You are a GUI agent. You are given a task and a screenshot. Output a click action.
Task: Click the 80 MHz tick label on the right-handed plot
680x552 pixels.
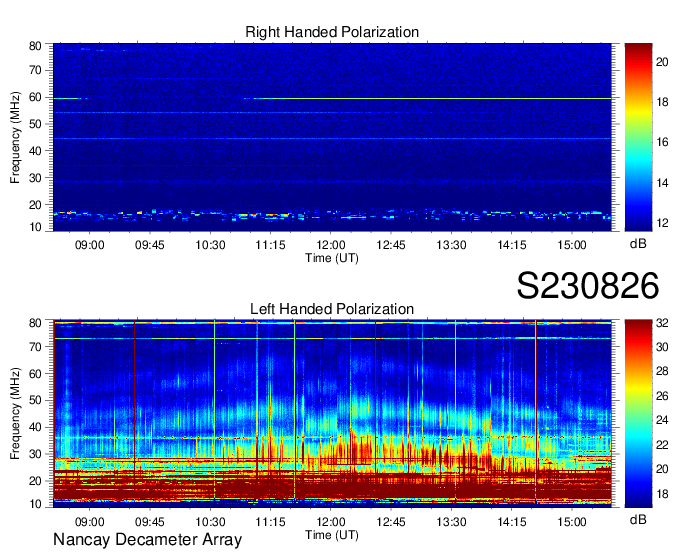35,46
